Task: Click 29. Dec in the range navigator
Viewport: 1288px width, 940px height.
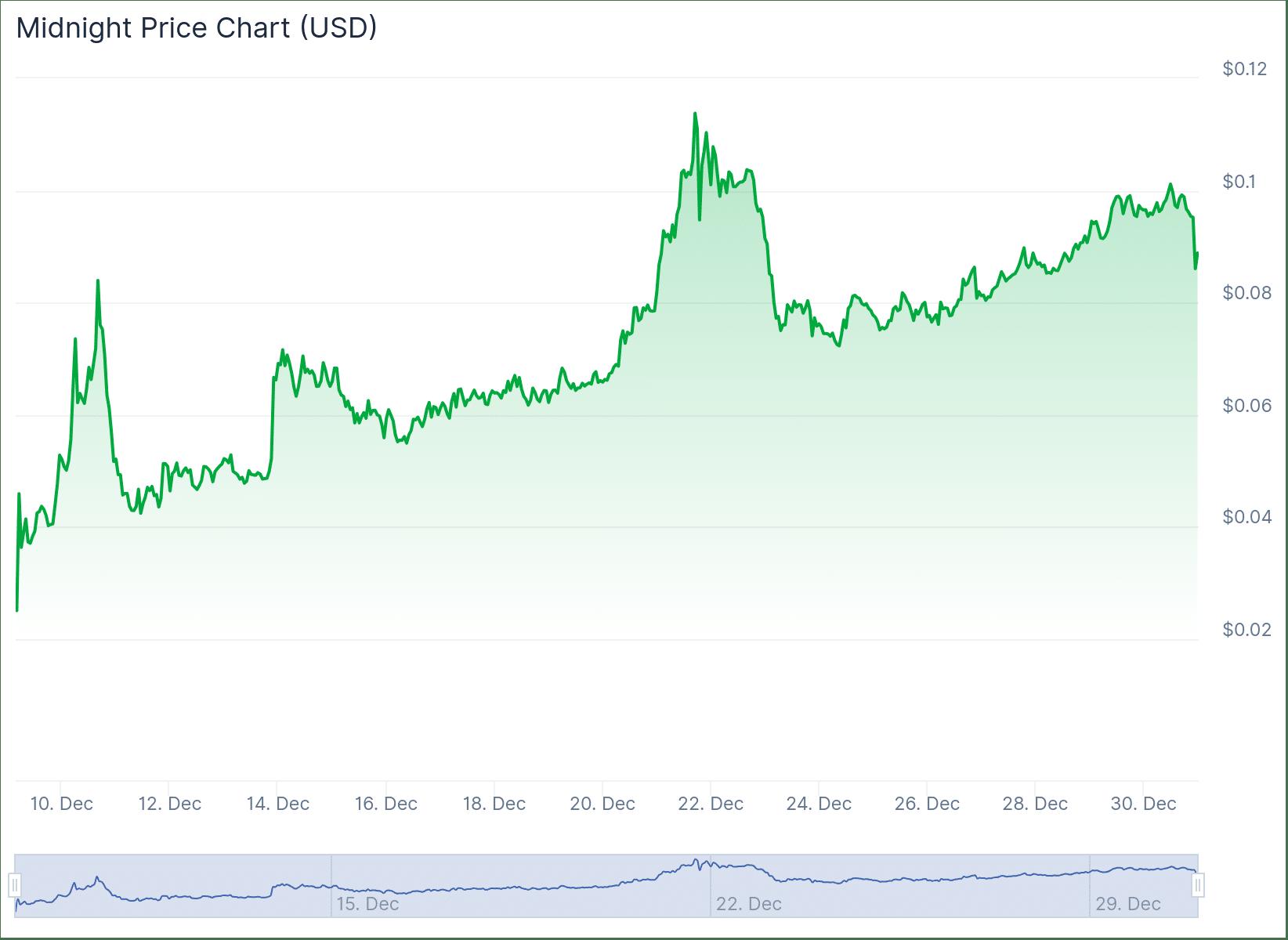Action: pos(1127,904)
